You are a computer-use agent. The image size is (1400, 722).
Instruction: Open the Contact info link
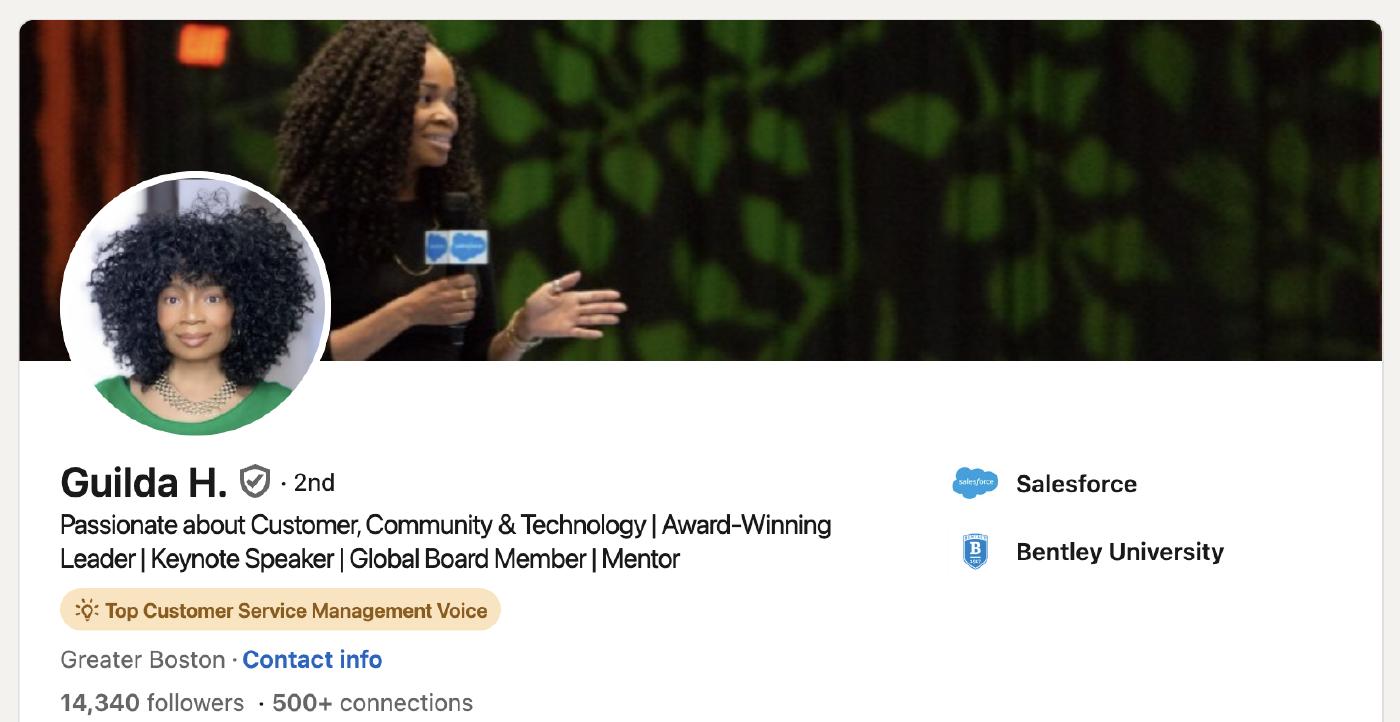tap(312, 660)
